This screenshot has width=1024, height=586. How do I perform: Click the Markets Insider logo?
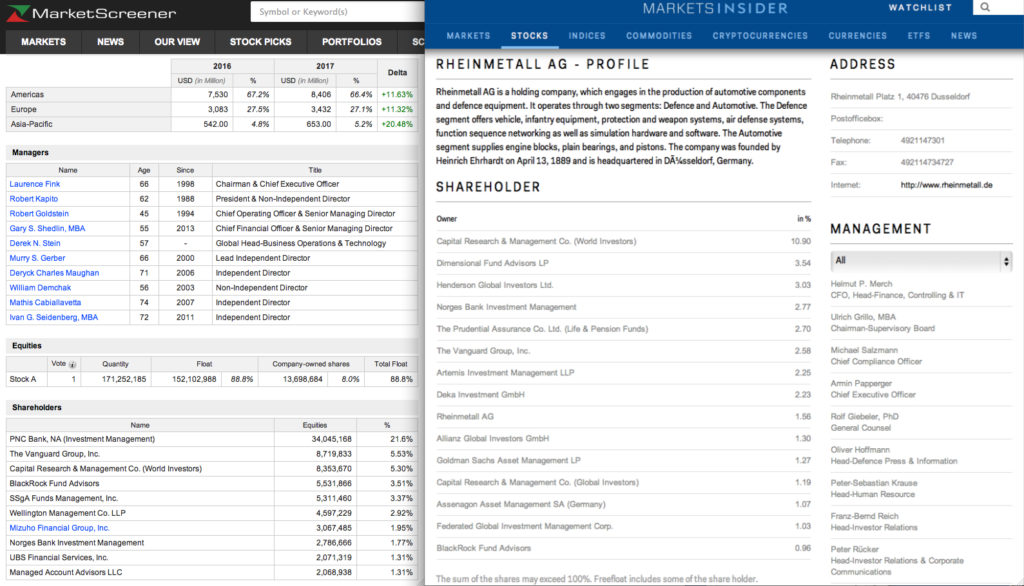pyautogui.click(x=715, y=8)
